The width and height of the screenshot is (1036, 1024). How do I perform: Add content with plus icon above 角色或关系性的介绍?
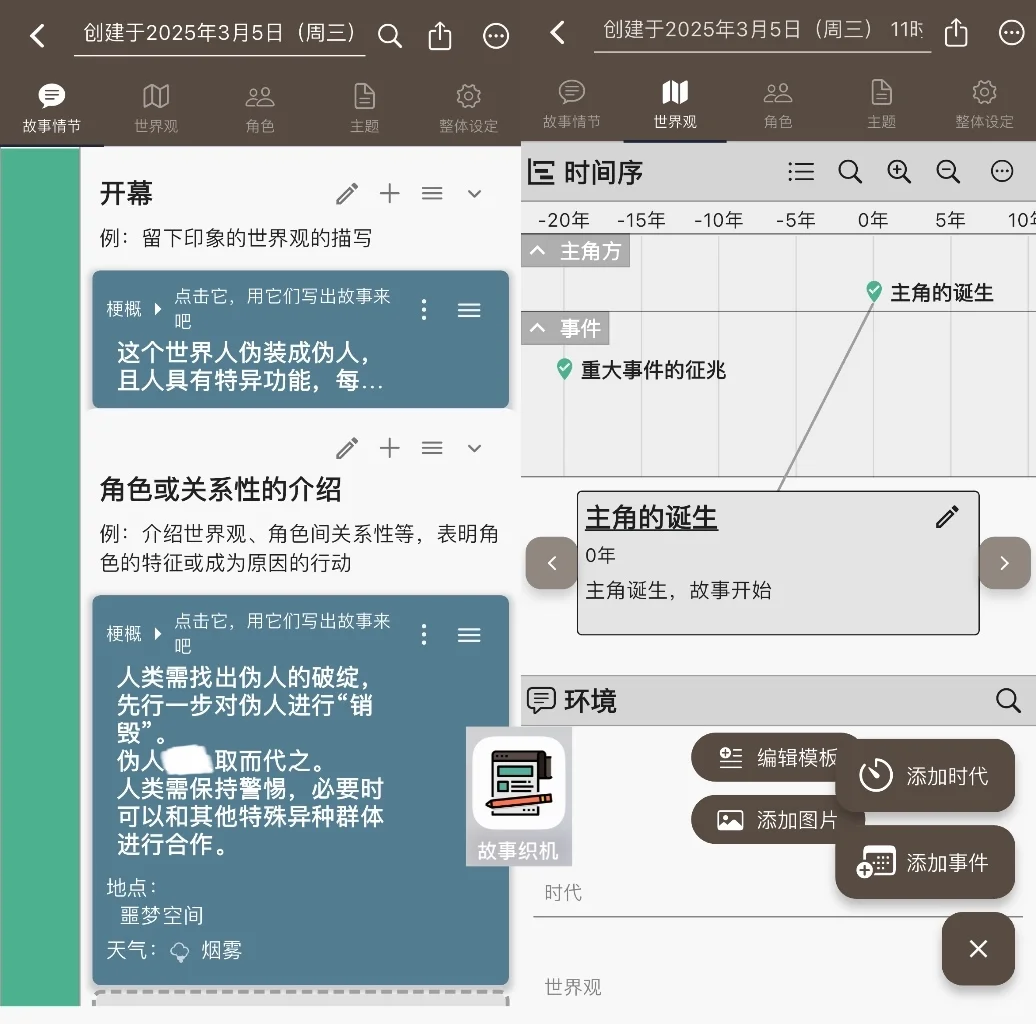tap(390, 448)
